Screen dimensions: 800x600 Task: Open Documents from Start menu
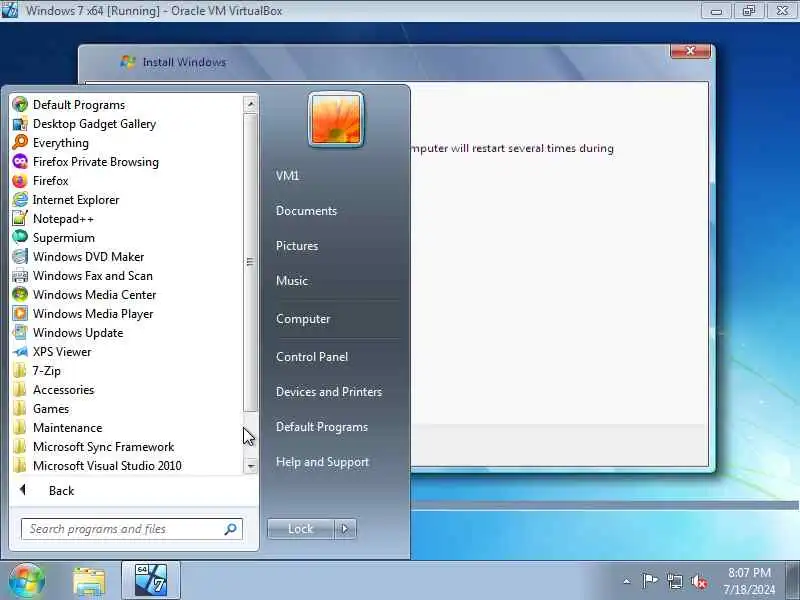tap(306, 211)
